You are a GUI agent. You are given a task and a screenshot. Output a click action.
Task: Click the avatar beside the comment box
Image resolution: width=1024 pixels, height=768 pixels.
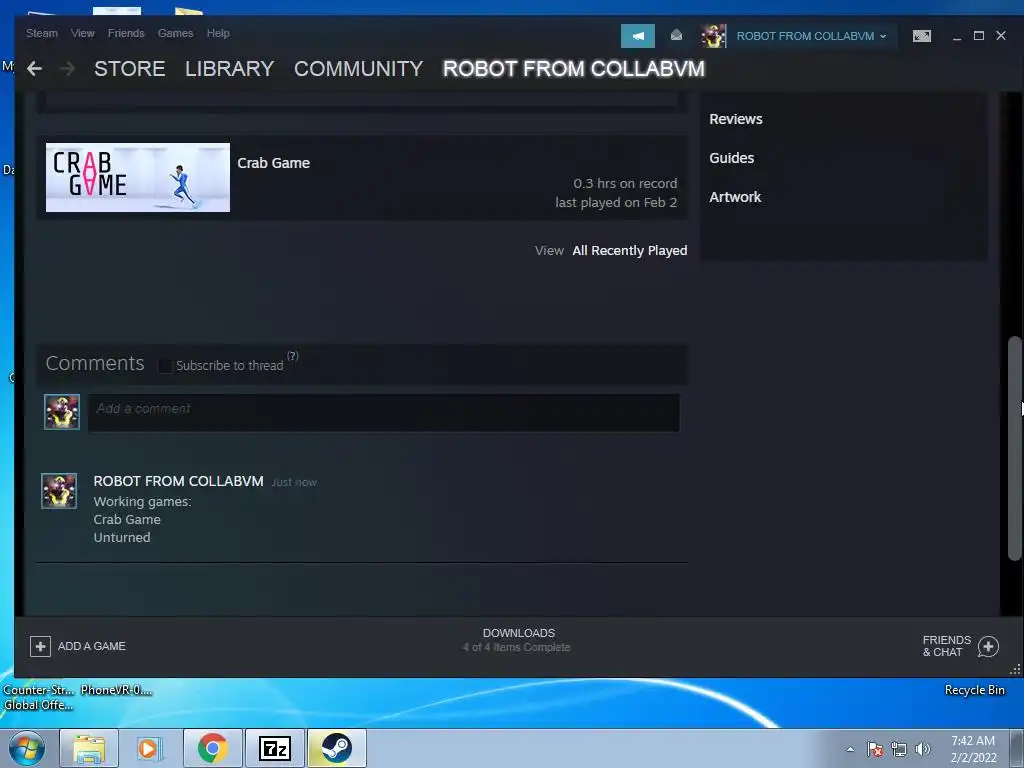click(x=62, y=412)
